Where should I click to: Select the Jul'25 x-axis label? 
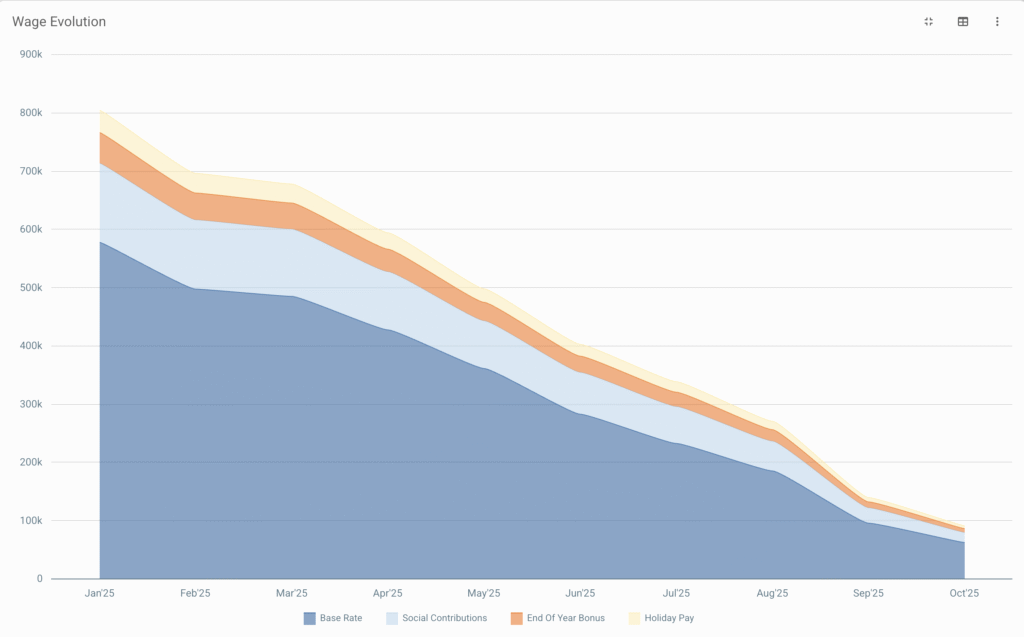click(676, 593)
